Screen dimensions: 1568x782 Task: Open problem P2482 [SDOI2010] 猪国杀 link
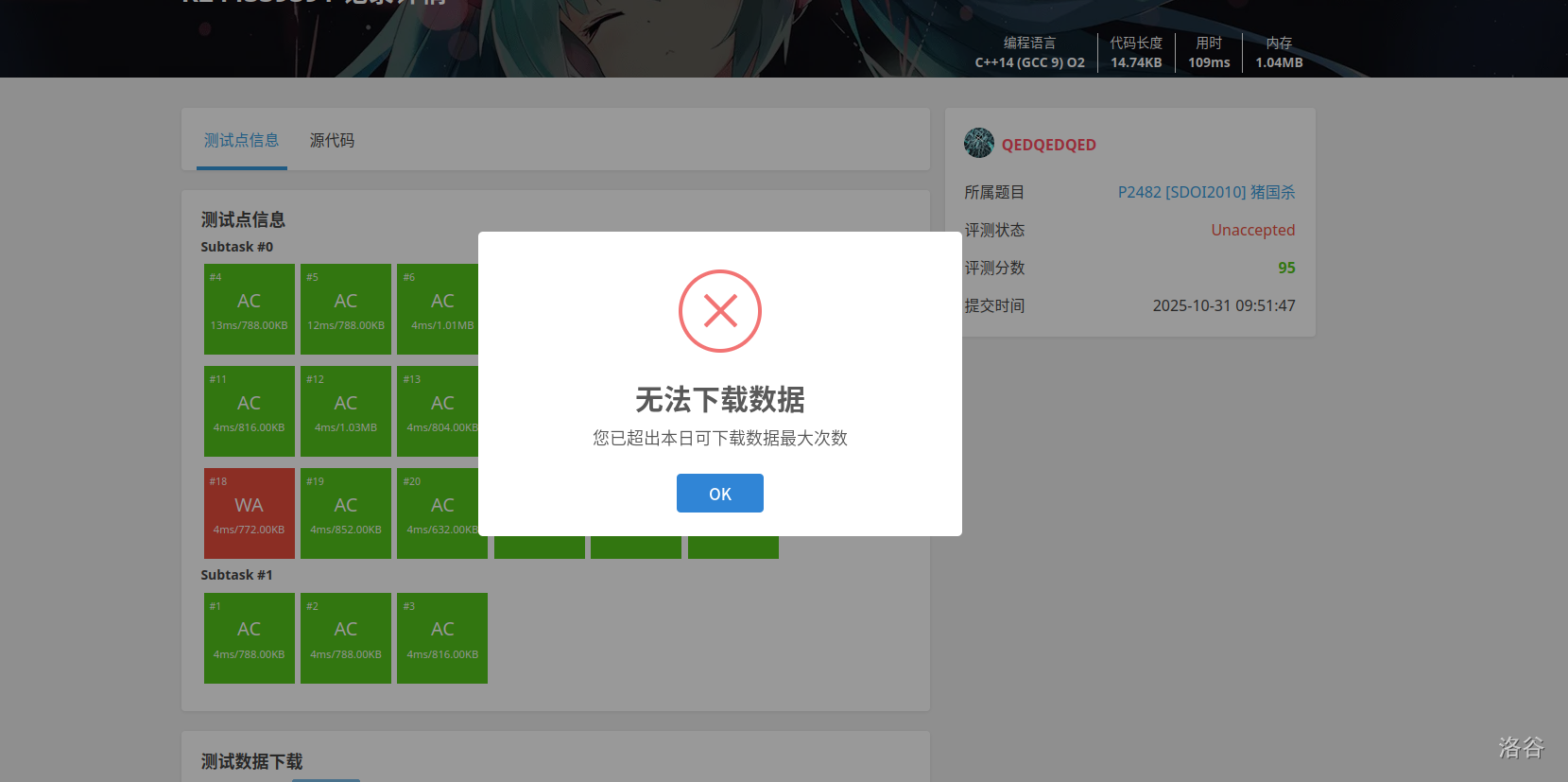(1206, 192)
